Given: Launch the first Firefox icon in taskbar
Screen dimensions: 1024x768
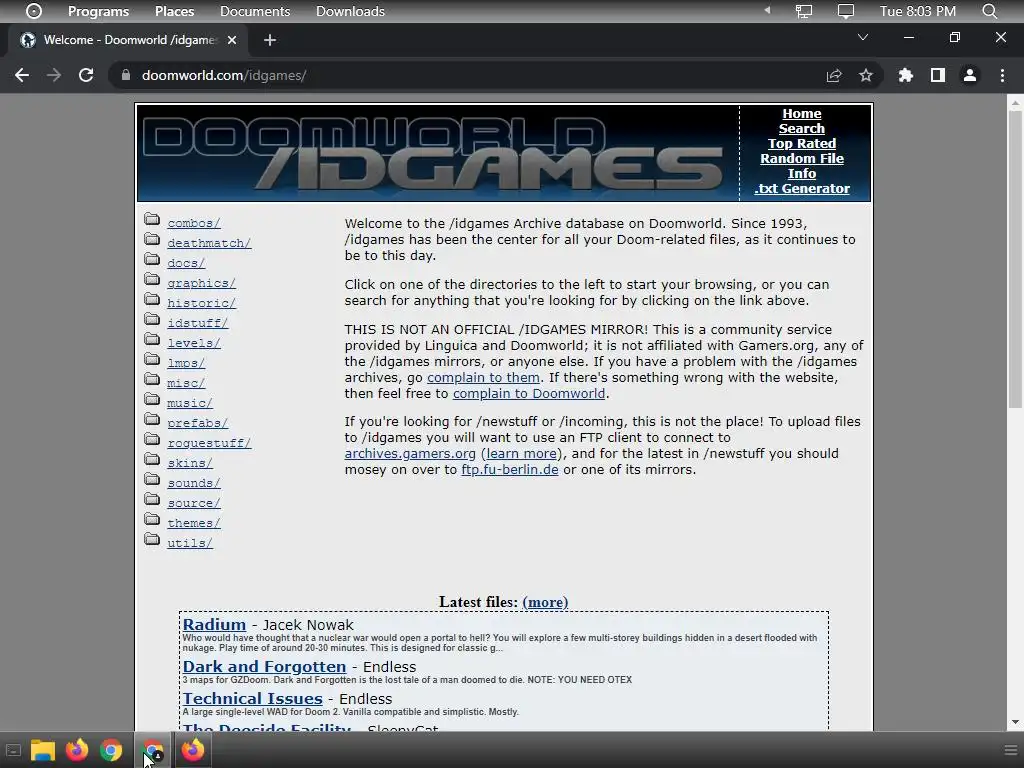Looking at the screenshot, I should point(76,750).
